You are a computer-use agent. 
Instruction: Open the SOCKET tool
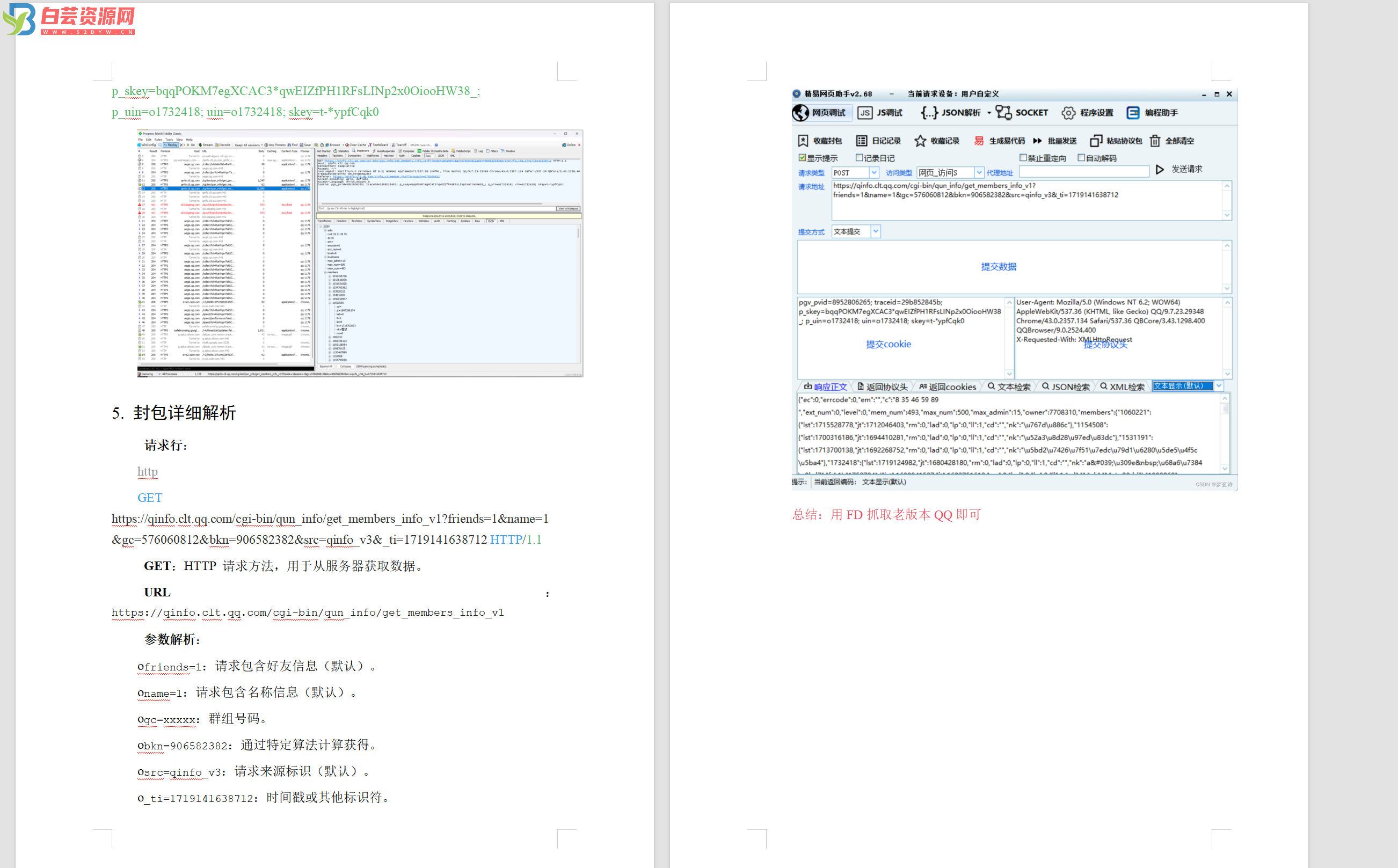pos(1022,113)
